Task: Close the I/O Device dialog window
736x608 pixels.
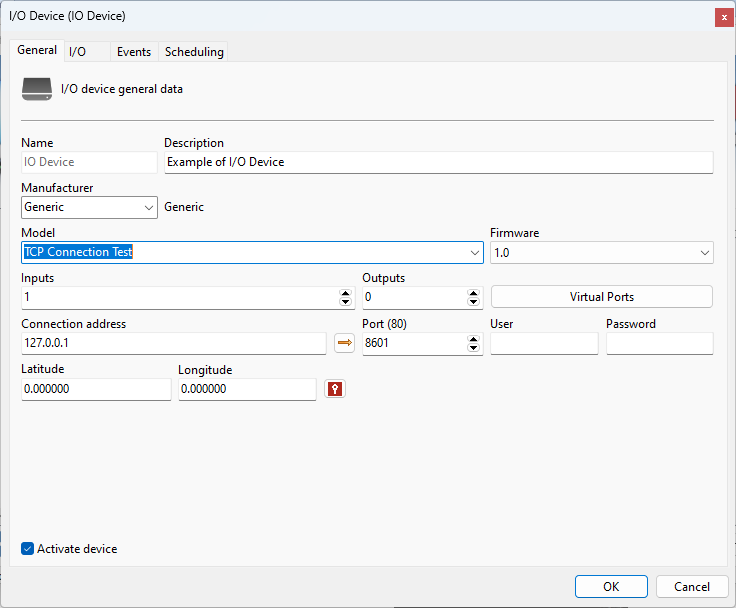Action: coord(724,17)
